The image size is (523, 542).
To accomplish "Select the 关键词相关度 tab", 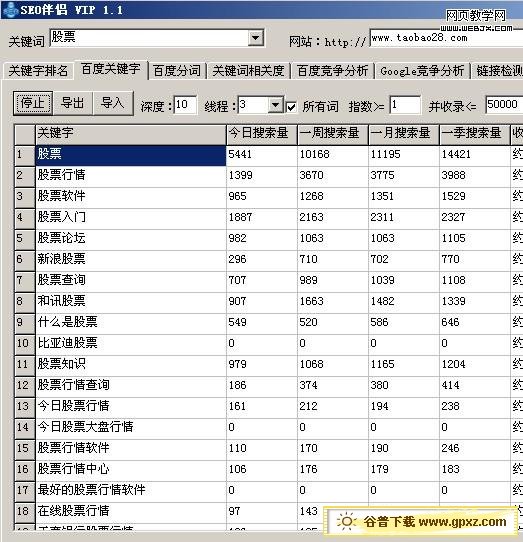I will tap(248, 71).
